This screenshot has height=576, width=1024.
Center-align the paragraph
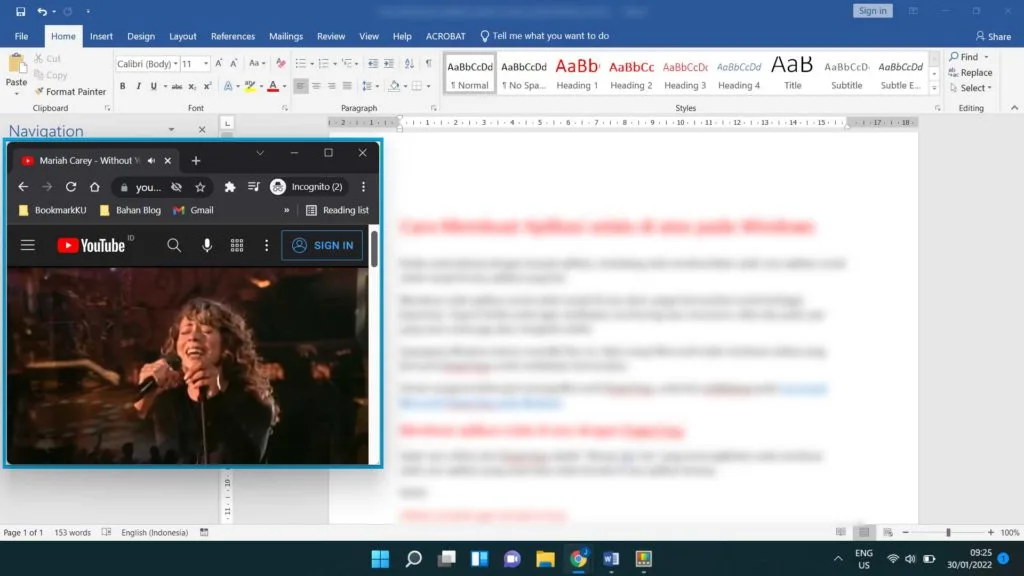(316, 86)
